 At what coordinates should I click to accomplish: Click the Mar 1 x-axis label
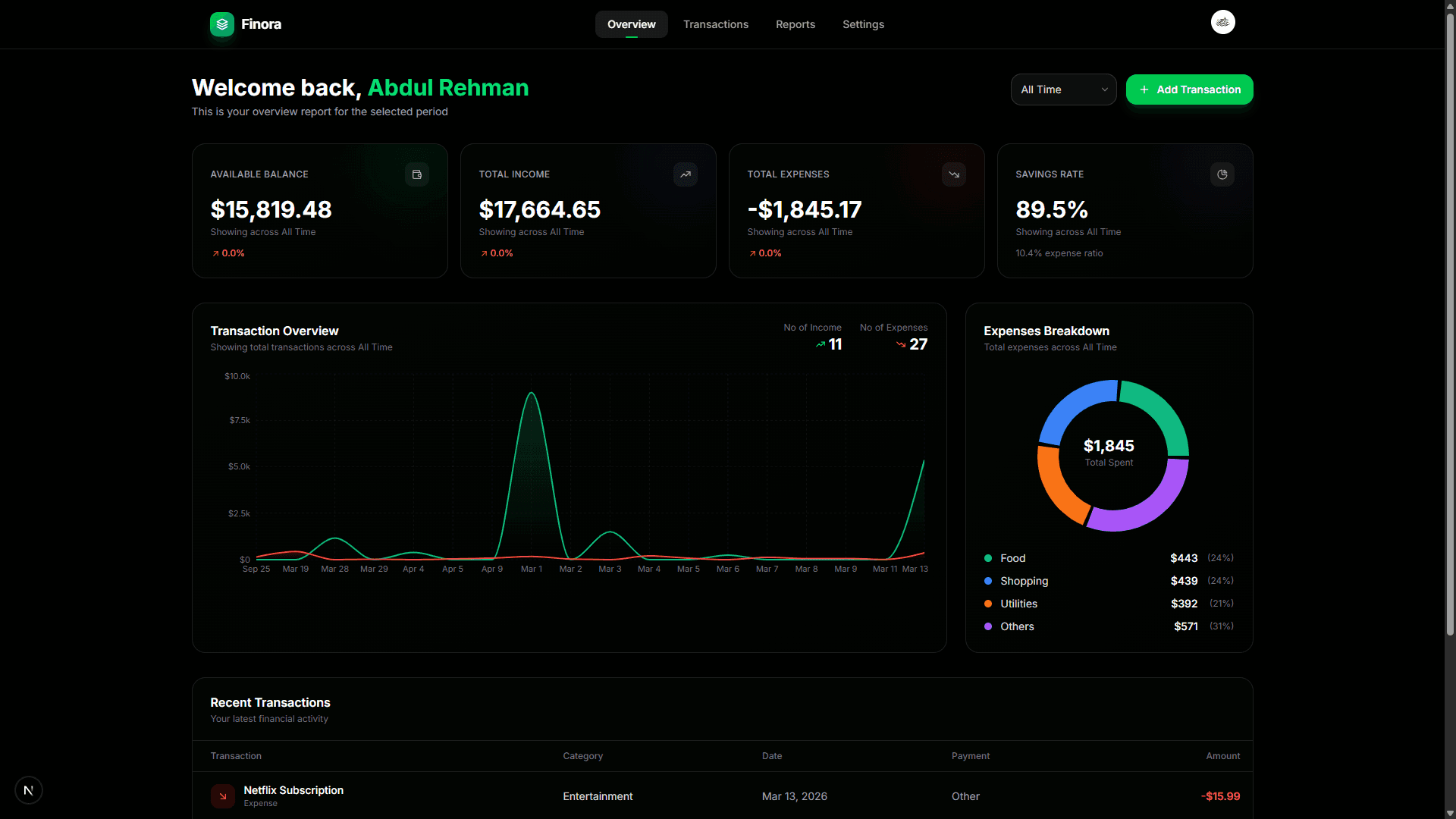531,569
